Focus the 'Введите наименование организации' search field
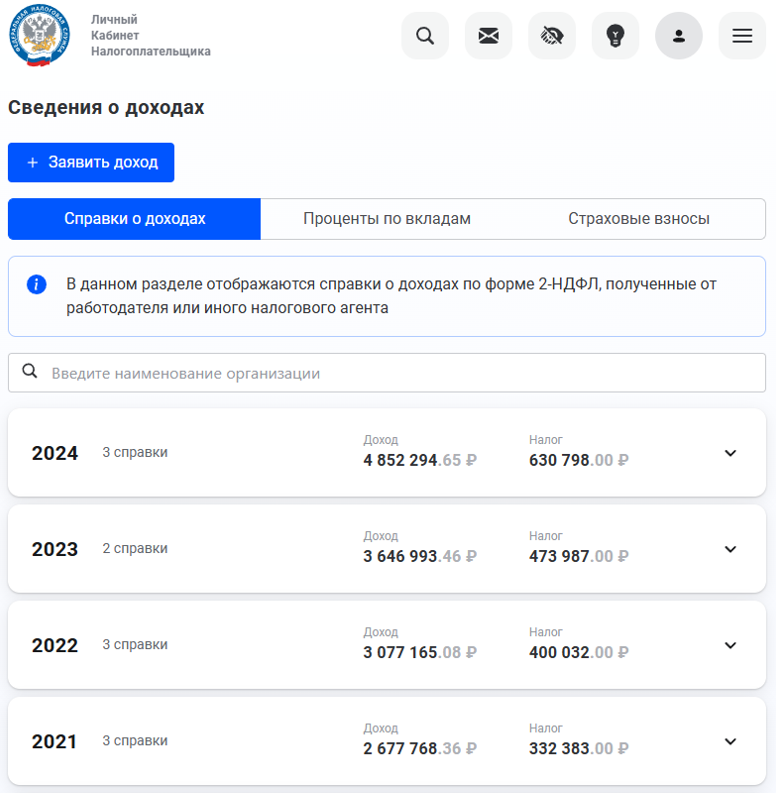The image size is (776, 793). point(387,373)
